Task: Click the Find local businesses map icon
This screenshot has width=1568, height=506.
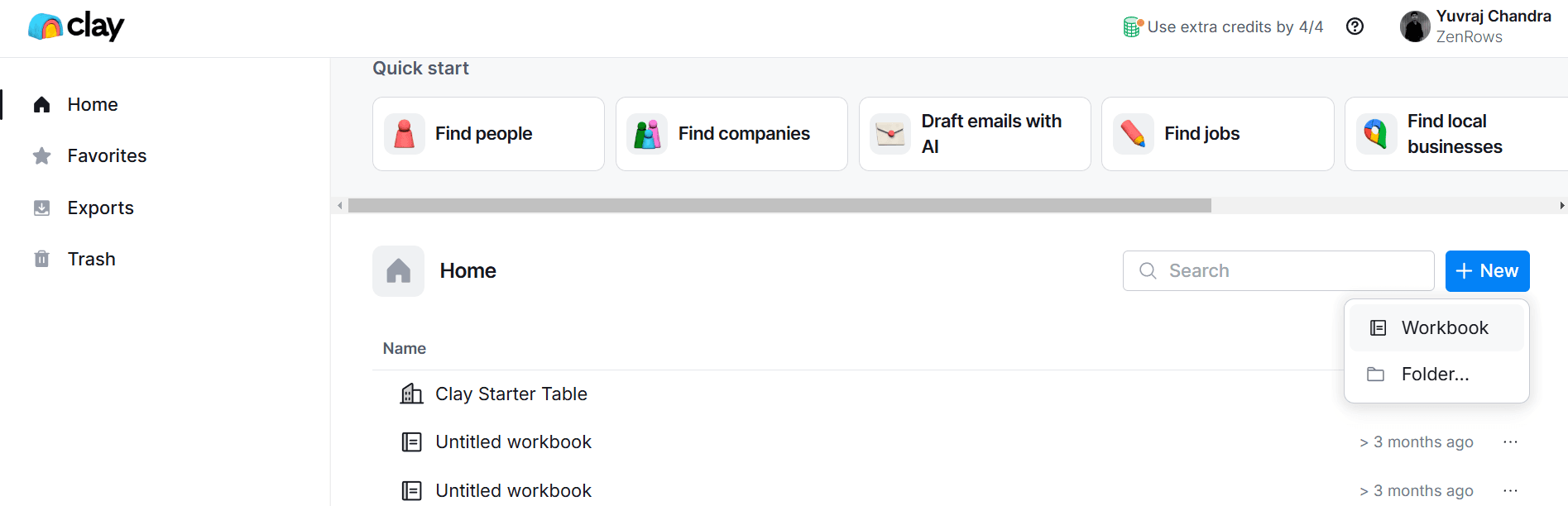Action: (x=1376, y=134)
